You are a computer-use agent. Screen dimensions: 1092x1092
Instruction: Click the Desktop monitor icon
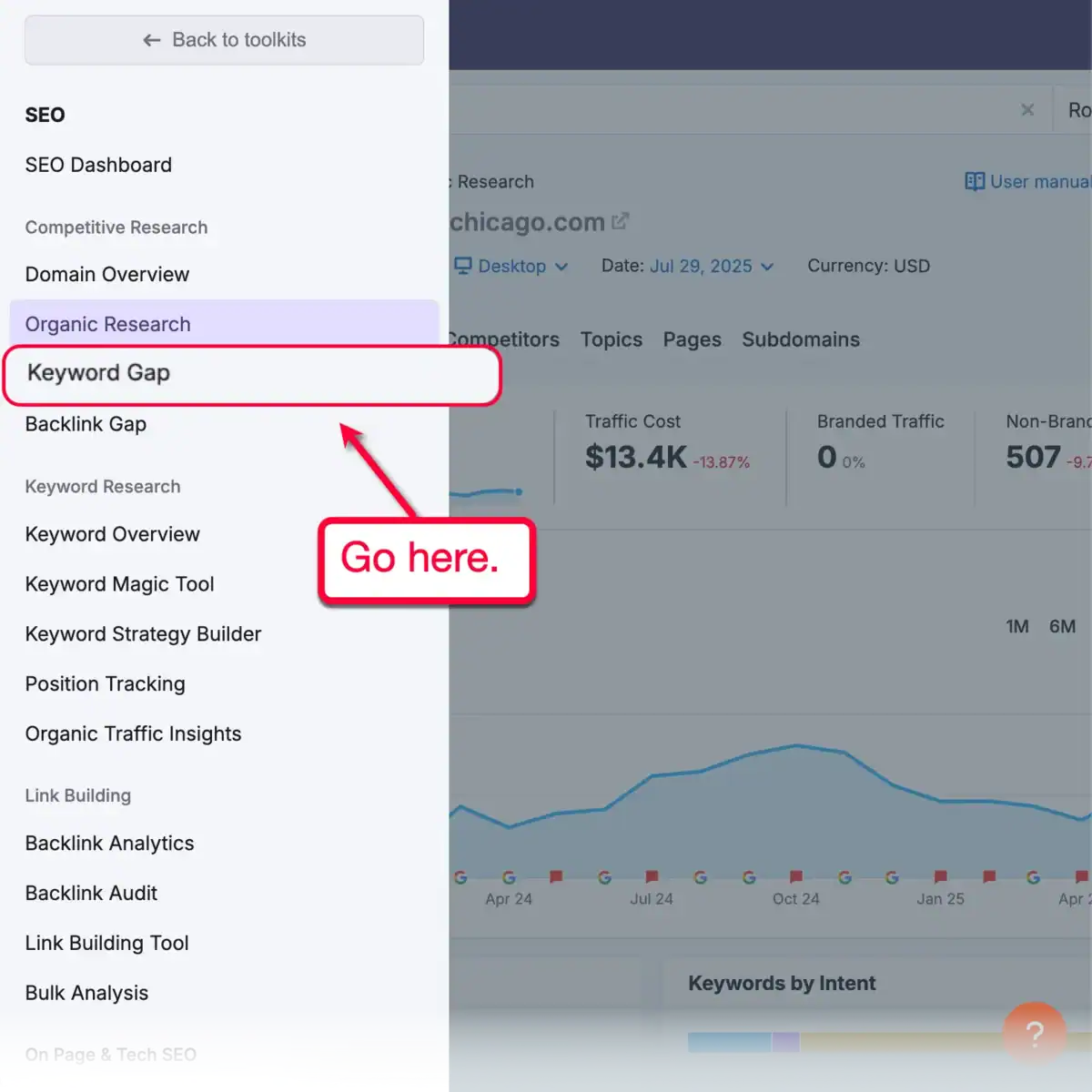[x=462, y=266]
